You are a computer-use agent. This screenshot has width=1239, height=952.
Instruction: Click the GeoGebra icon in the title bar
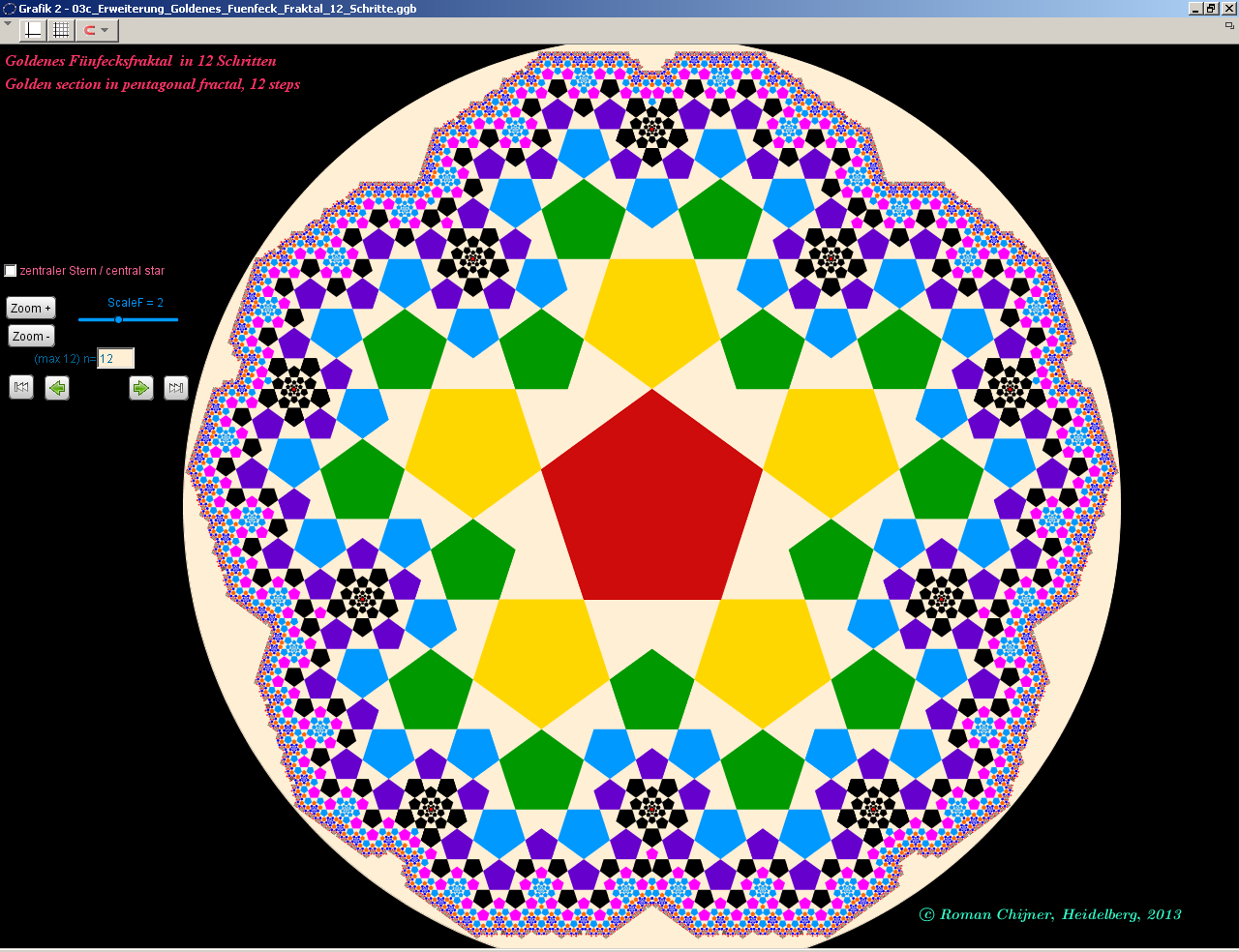[x=10, y=9]
